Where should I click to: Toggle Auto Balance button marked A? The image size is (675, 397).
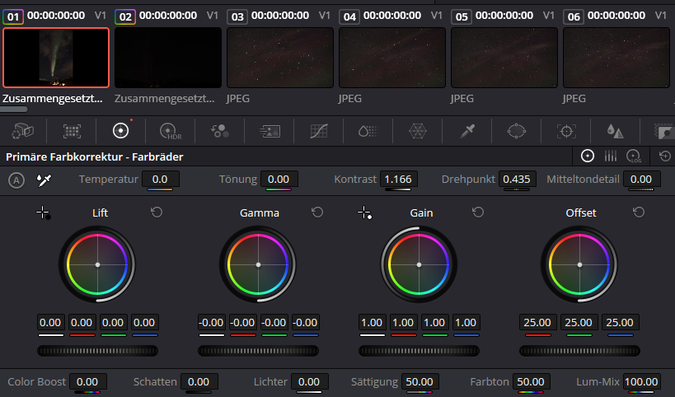click(16, 180)
